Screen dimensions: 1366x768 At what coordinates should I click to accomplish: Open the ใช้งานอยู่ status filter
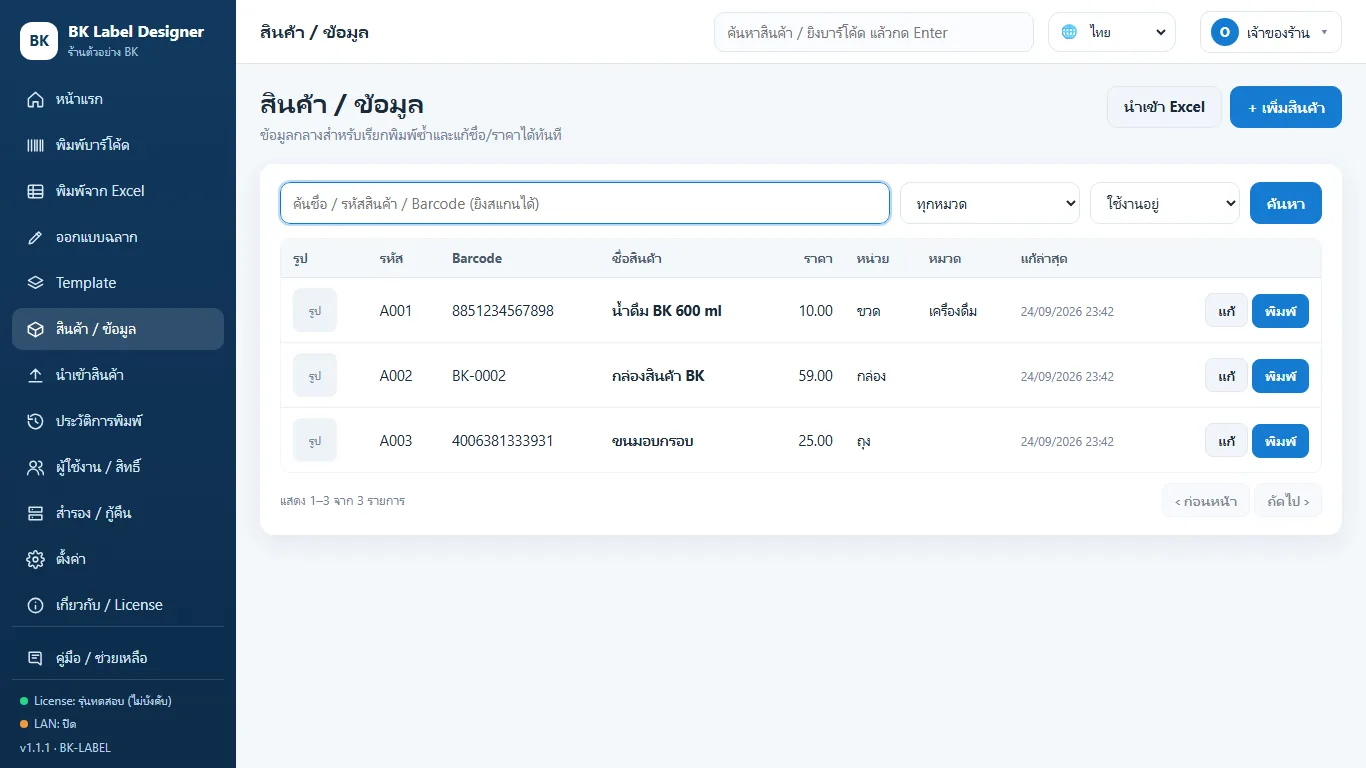tap(1165, 203)
